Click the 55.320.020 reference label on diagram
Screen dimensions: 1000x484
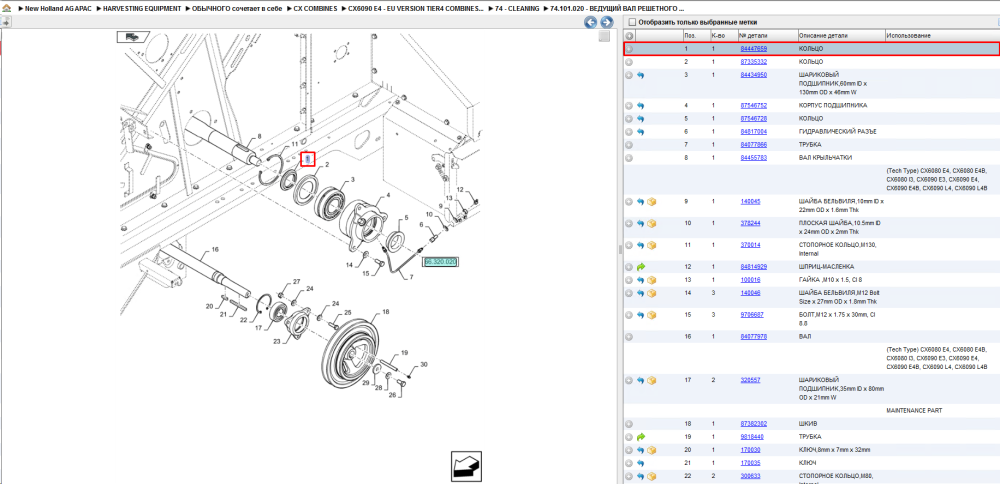[441, 261]
